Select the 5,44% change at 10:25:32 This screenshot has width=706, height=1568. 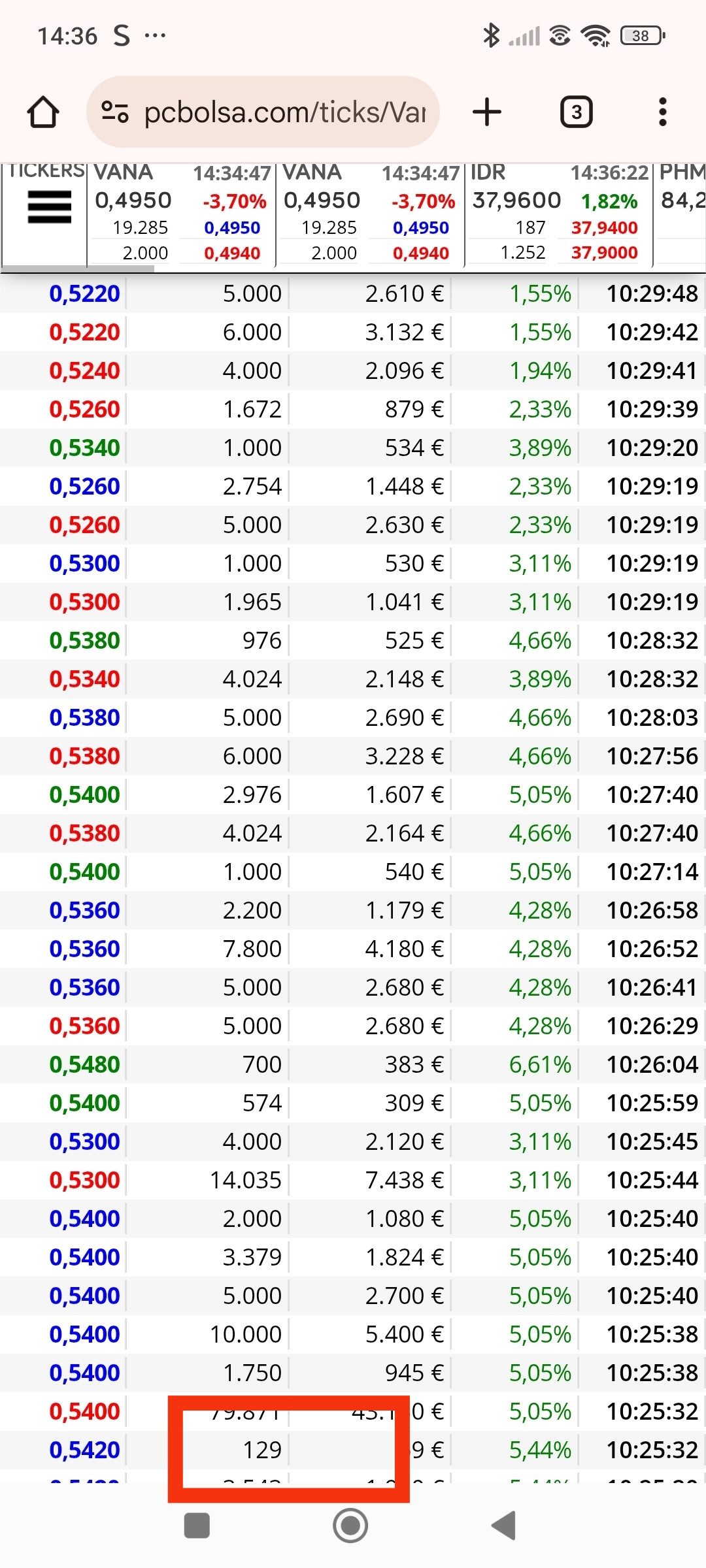(x=540, y=1450)
